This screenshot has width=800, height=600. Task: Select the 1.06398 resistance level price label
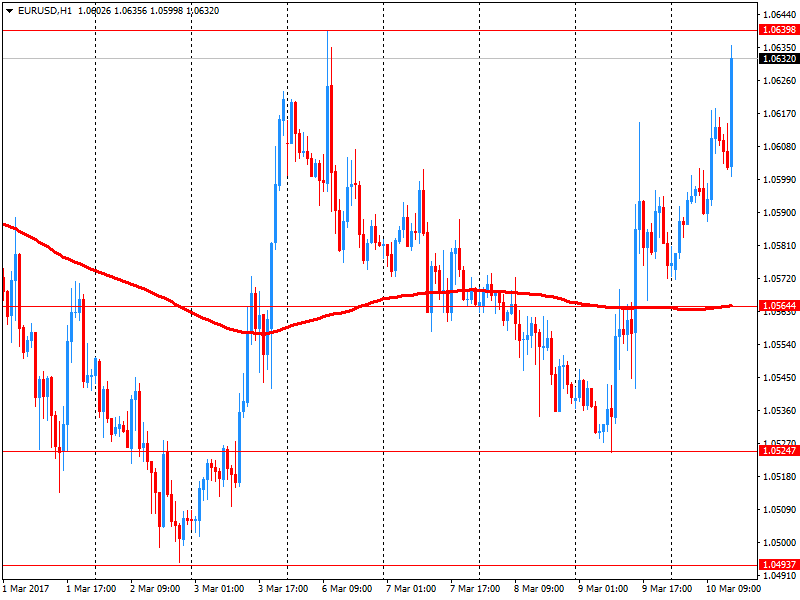point(779,30)
